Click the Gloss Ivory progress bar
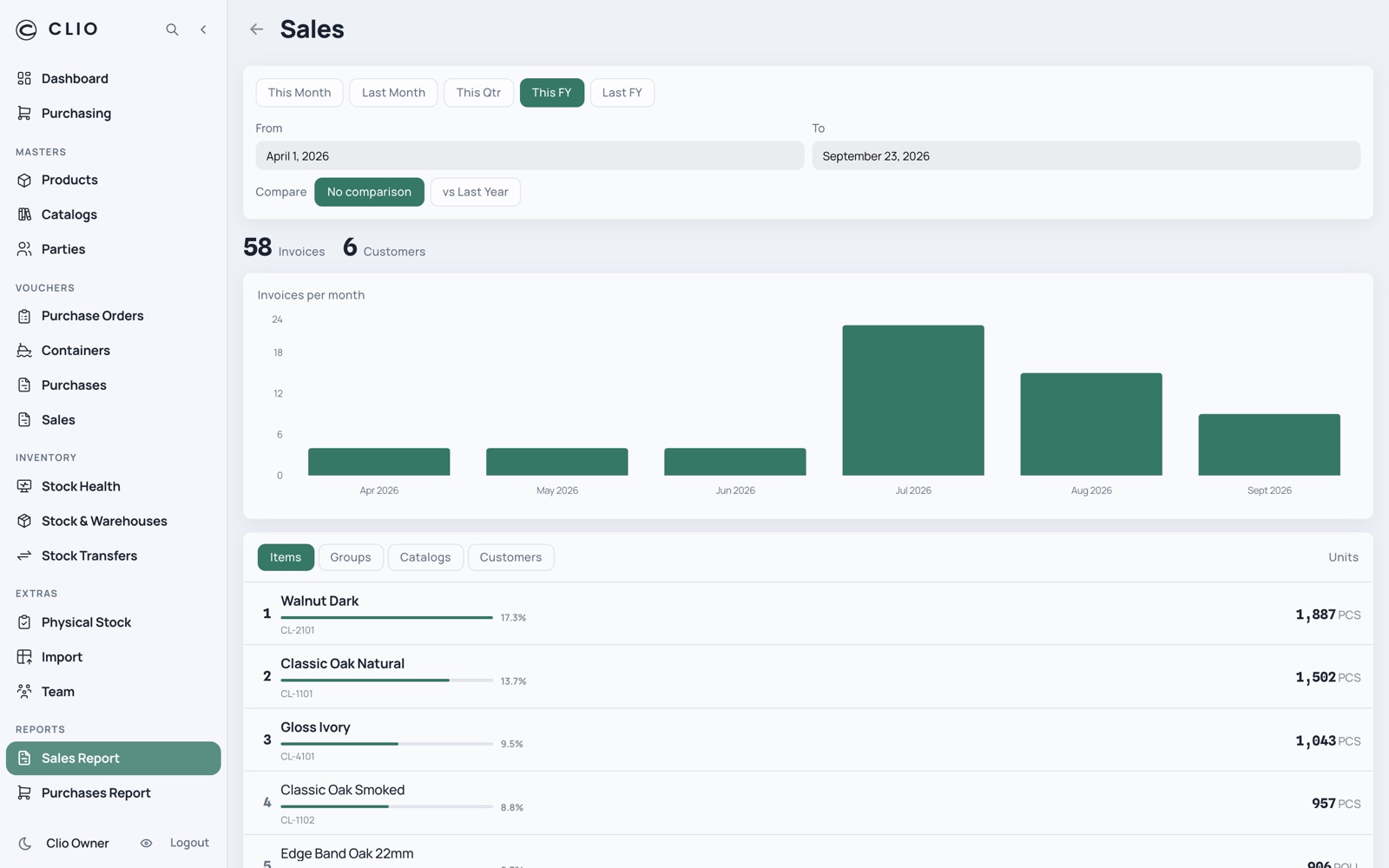The width and height of the screenshot is (1389, 868). [x=386, y=744]
